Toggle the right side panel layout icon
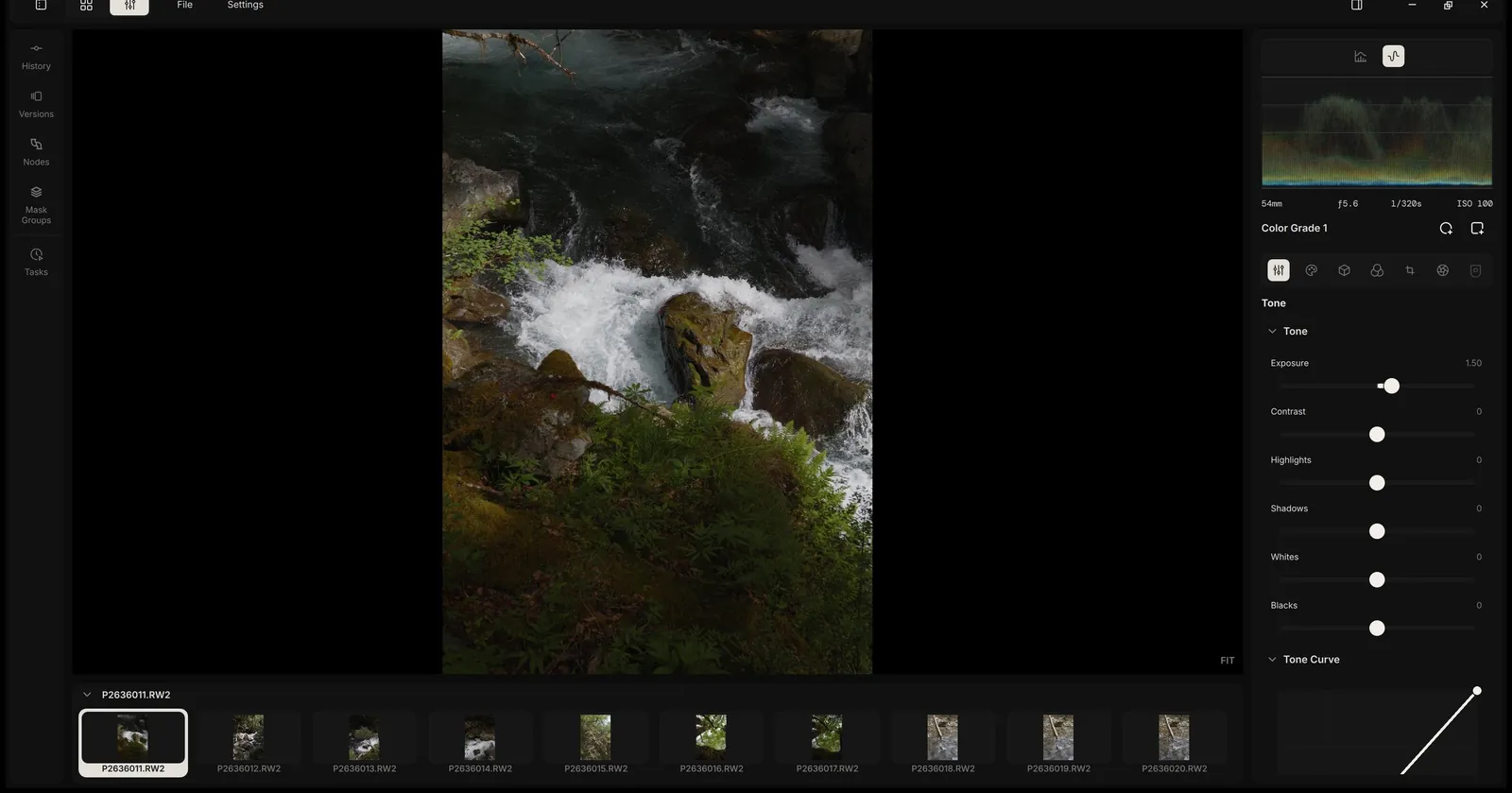The image size is (1512, 793). tap(1356, 5)
